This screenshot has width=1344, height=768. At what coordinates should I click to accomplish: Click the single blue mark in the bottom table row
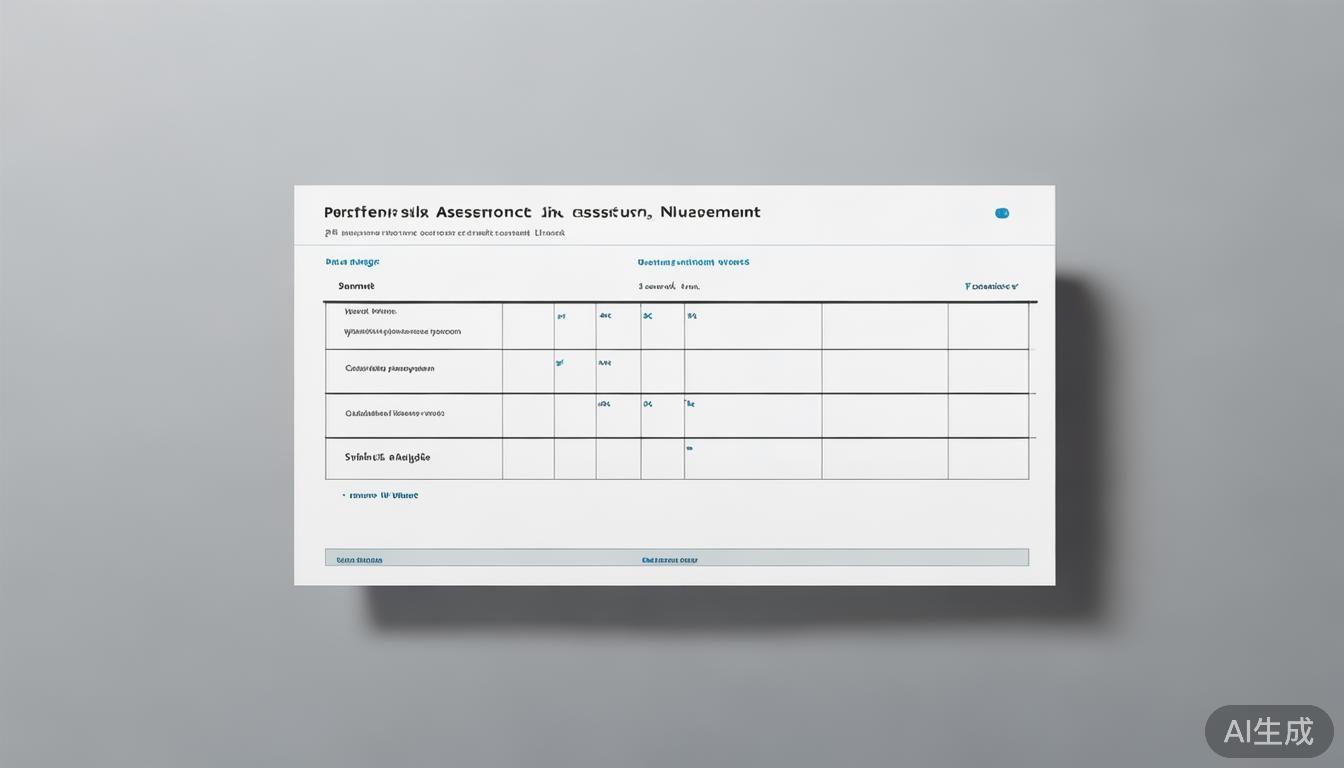(689, 448)
